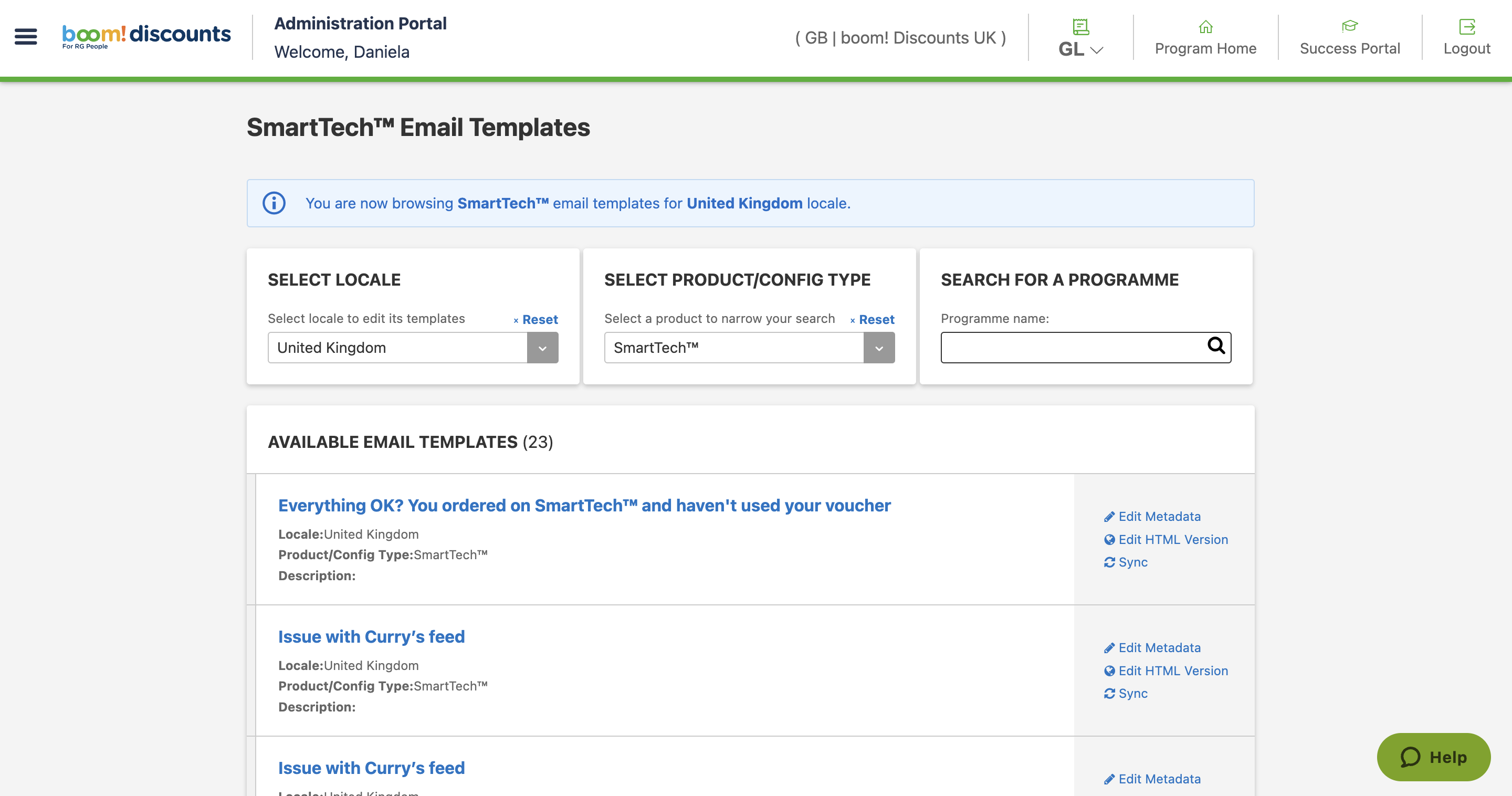
Task: Click the GL scroll icon
Action: [1080, 26]
